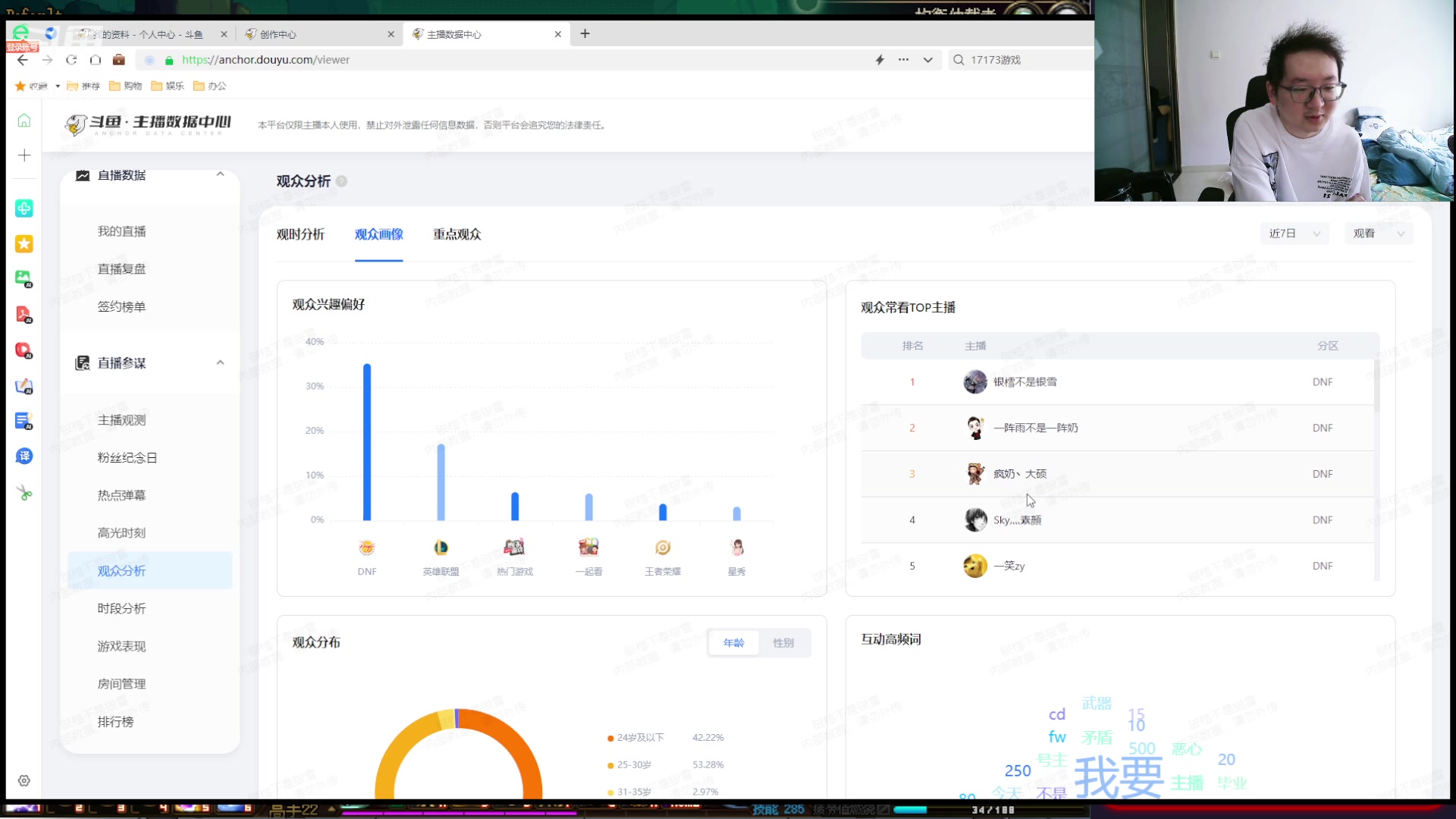The height and width of the screenshot is (819, 1456).
Task: Expand the favorites dropdown arrow in bookmarks bar
Action: click(58, 86)
